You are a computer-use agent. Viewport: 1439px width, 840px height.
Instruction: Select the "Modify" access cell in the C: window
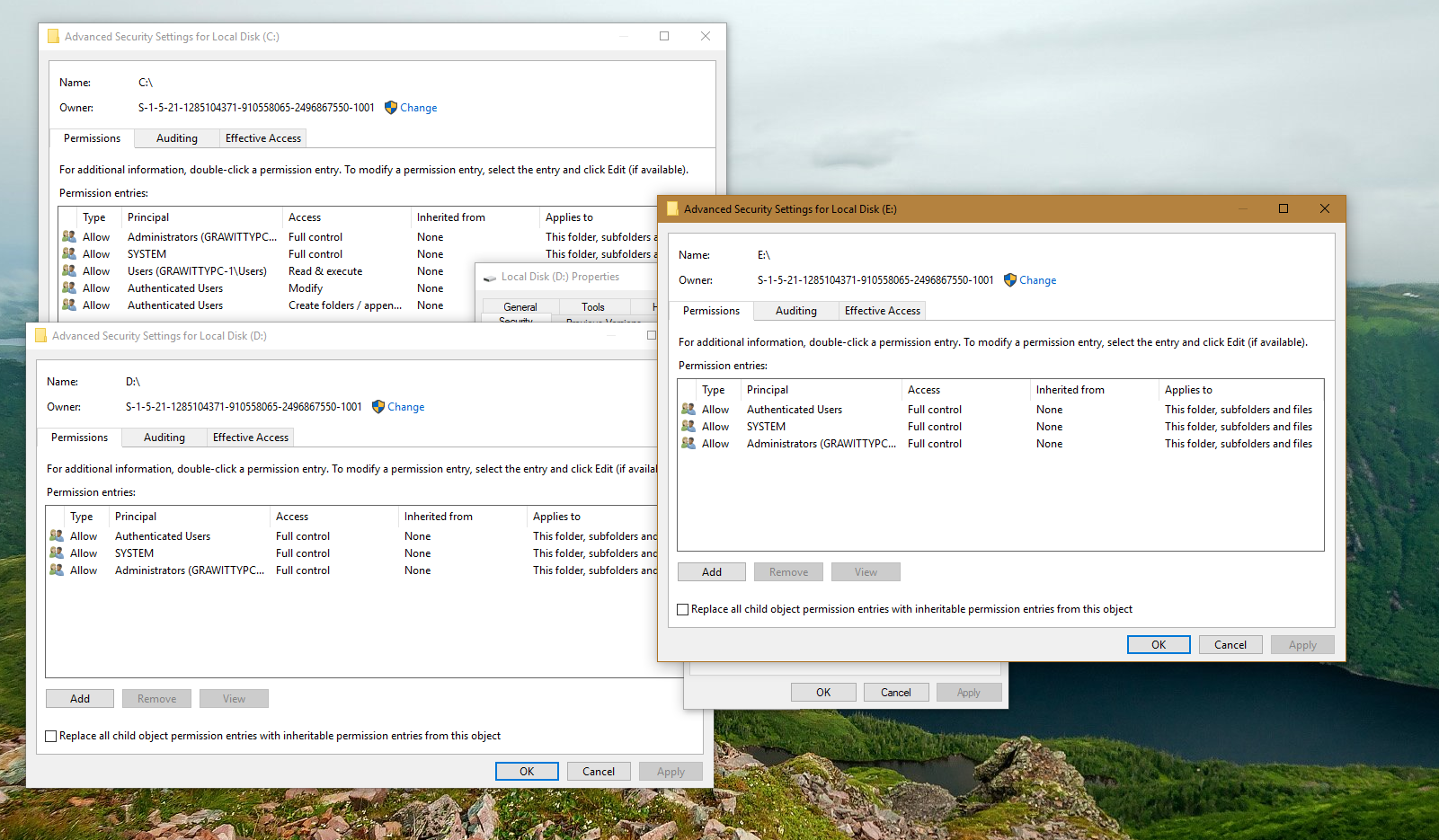pos(306,288)
